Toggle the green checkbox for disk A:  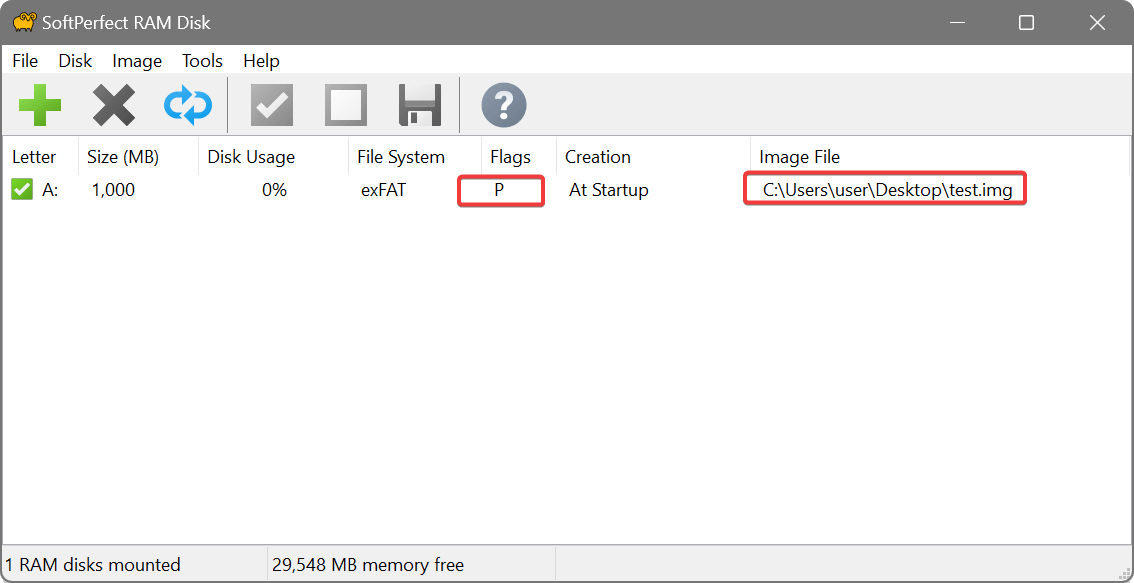coord(22,190)
